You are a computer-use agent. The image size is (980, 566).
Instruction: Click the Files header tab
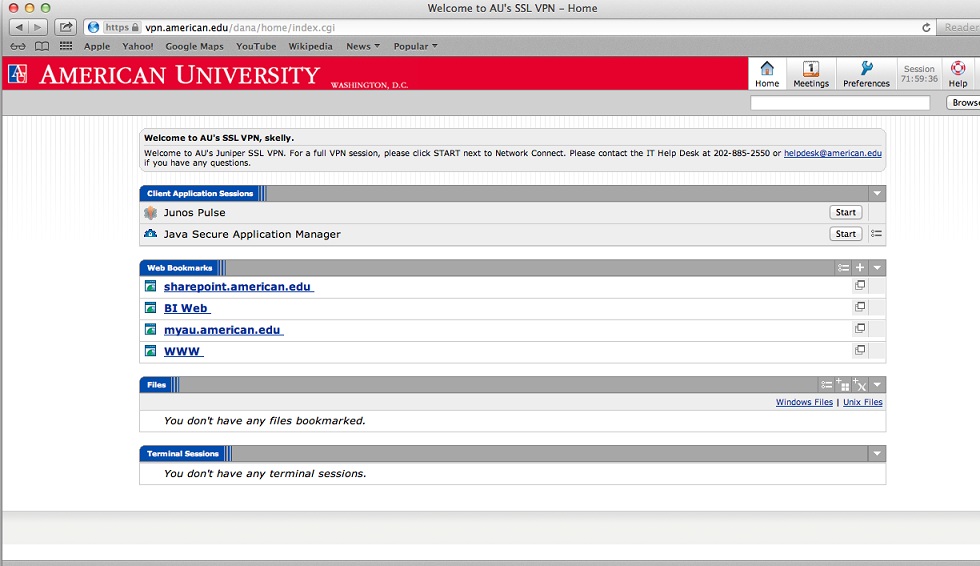(156, 385)
